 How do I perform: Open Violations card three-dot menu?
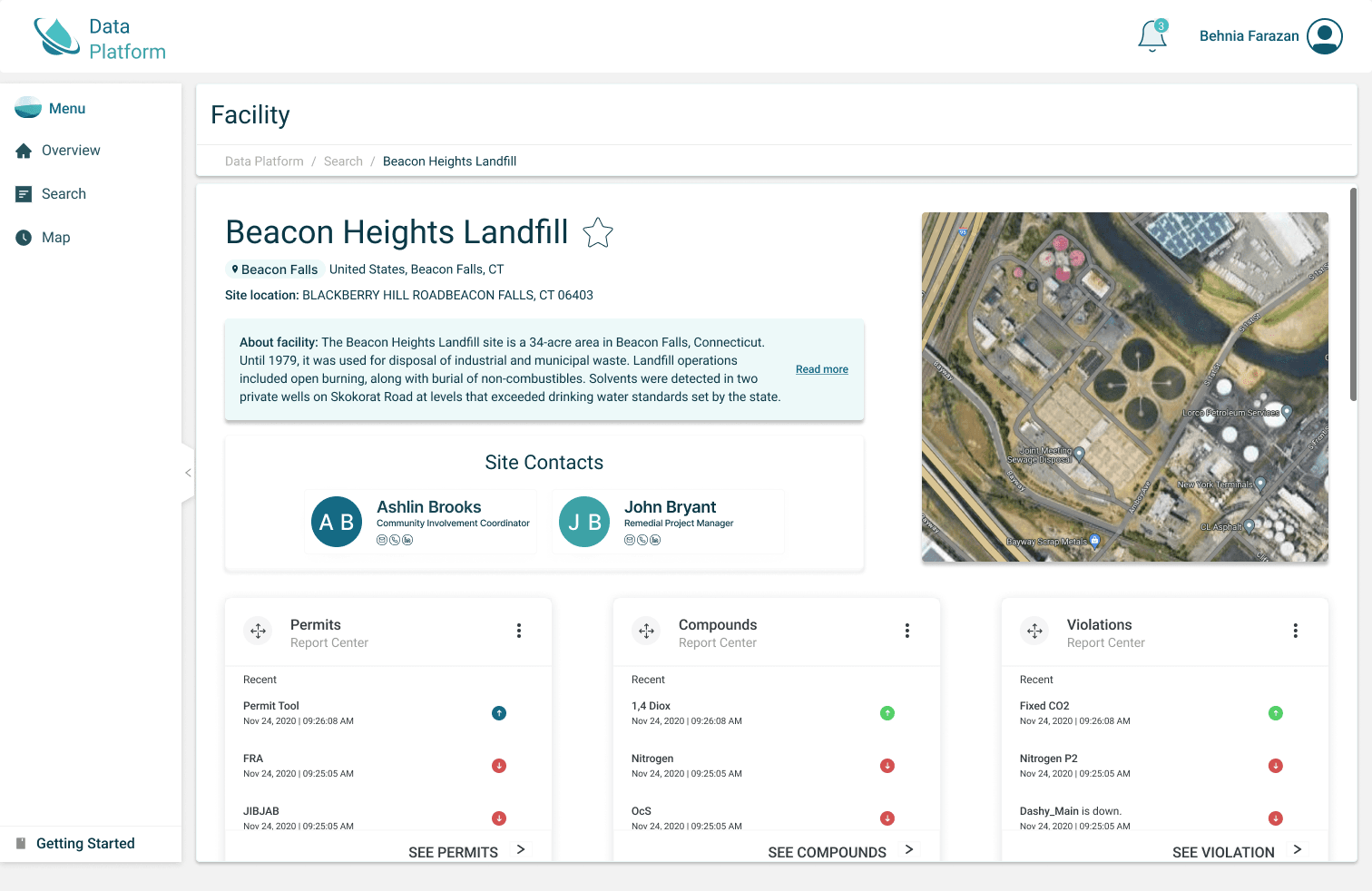[x=1296, y=631]
